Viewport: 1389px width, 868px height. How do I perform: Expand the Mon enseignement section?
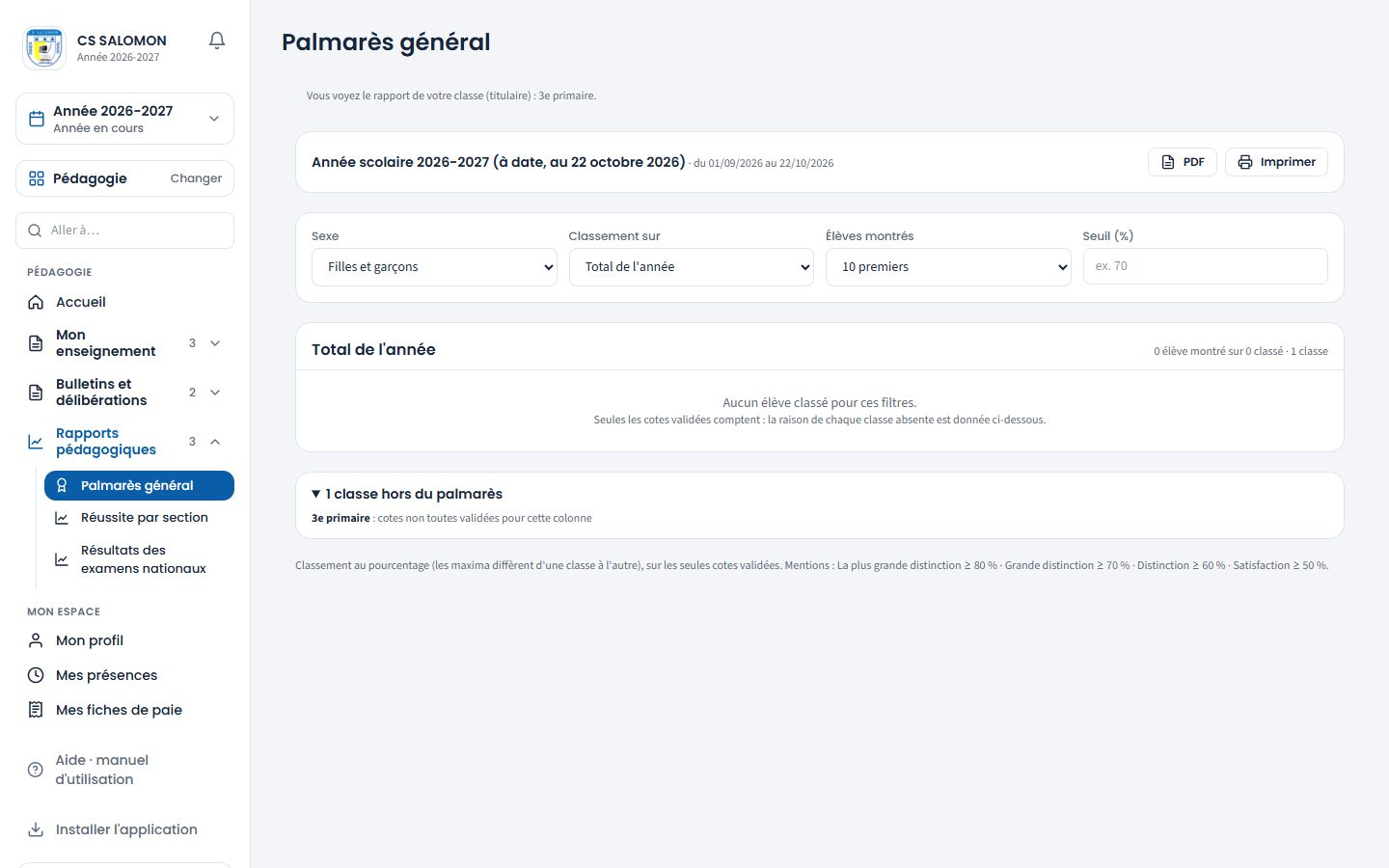coord(215,343)
